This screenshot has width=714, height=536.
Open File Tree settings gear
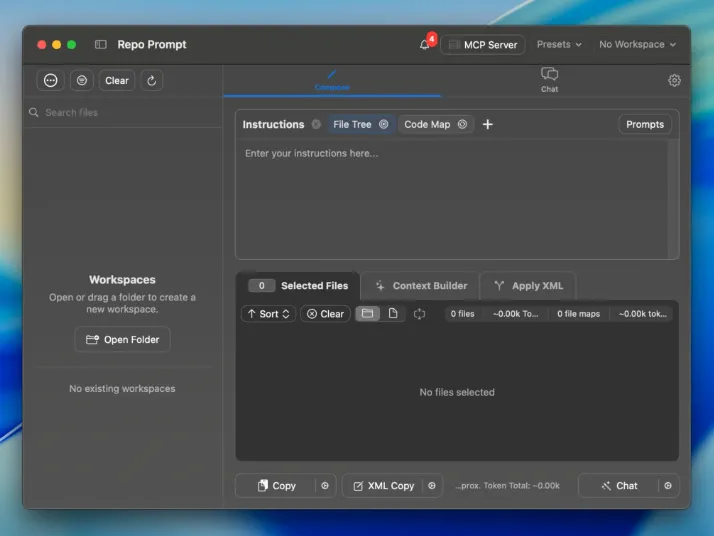pyautogui.click(x=383, y=124)
